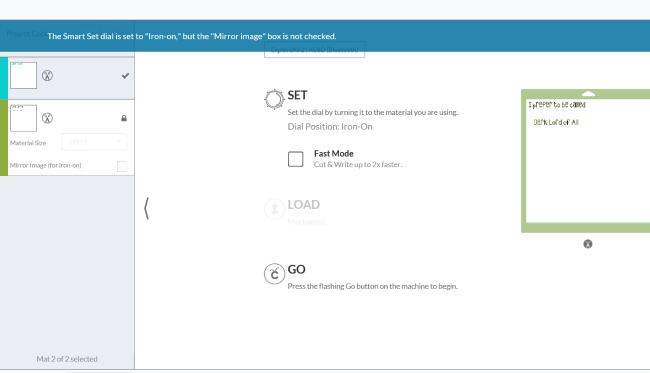This screenshot has width=650, height=373.
Task: Click the mat hanger tab icon on preview
Action: 588,94
